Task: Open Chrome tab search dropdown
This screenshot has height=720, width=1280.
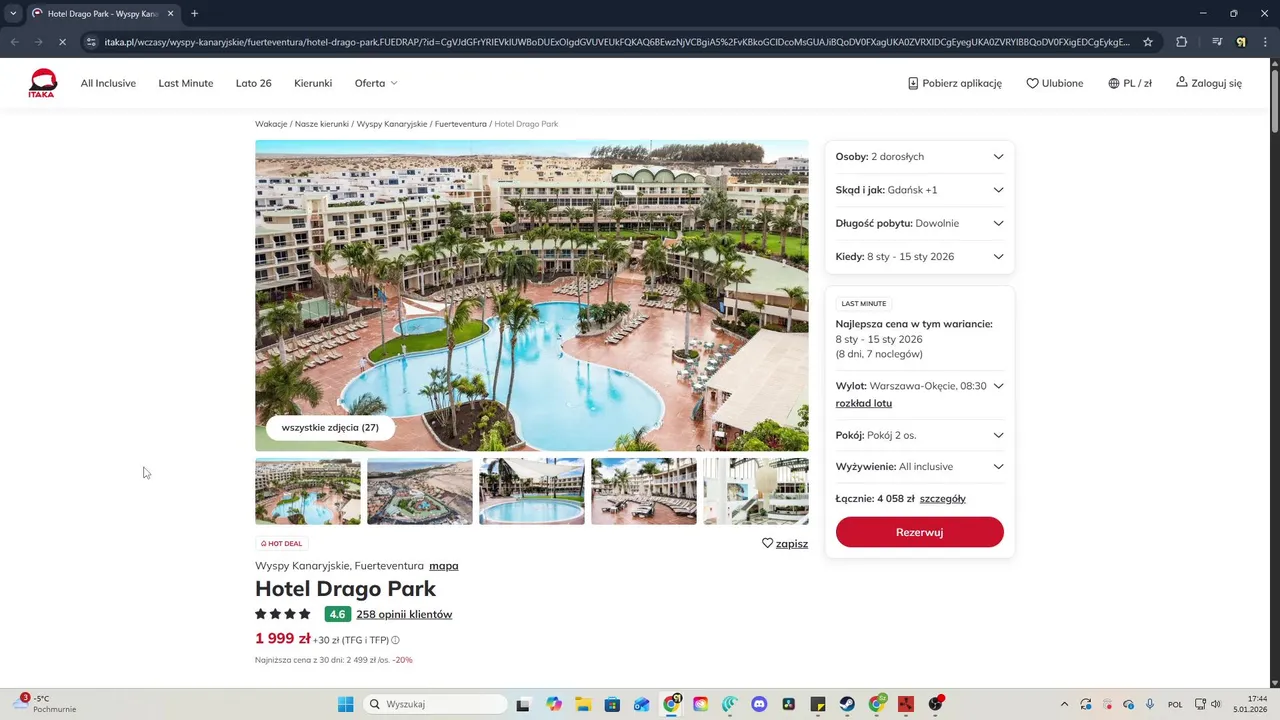Action: [x=13, y=14]
